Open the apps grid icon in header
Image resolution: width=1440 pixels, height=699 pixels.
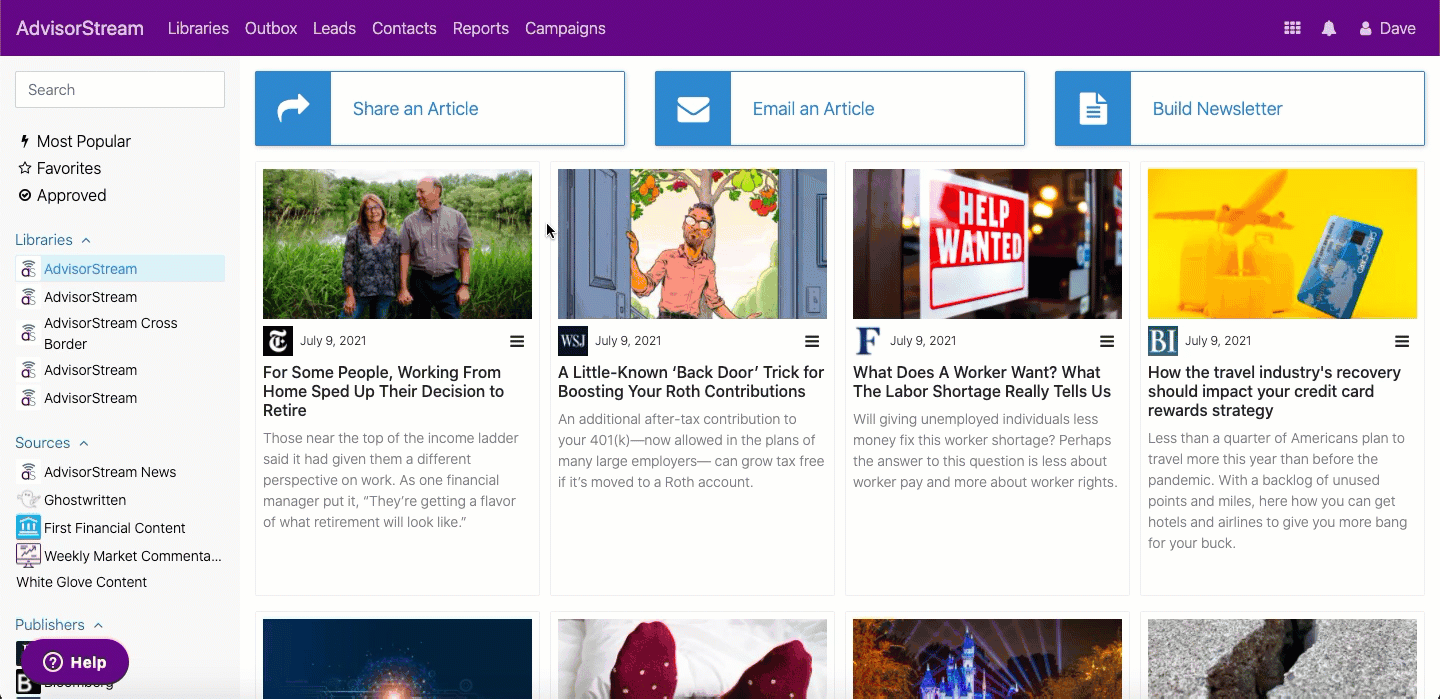coord(1292,29)
